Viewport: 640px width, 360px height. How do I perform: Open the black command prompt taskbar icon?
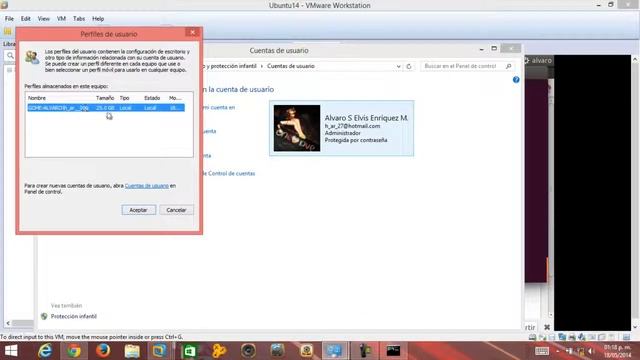tap(393, 351)
